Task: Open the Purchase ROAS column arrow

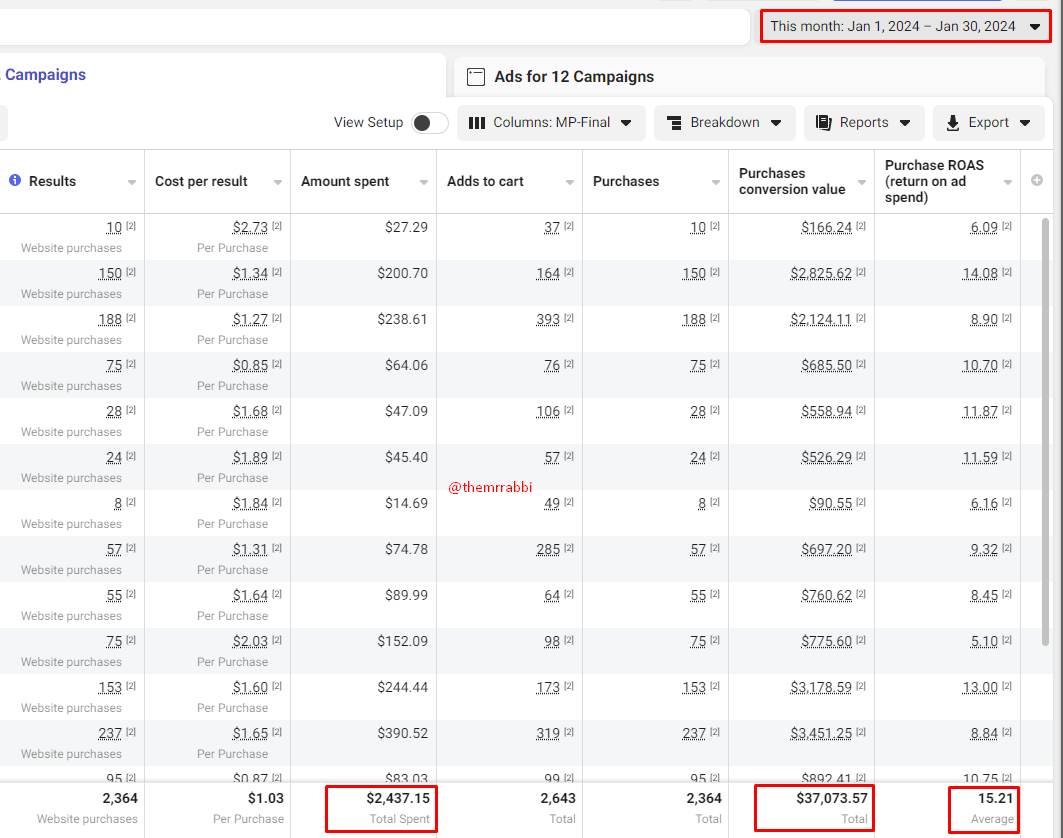Action: tap(1007, 182)
